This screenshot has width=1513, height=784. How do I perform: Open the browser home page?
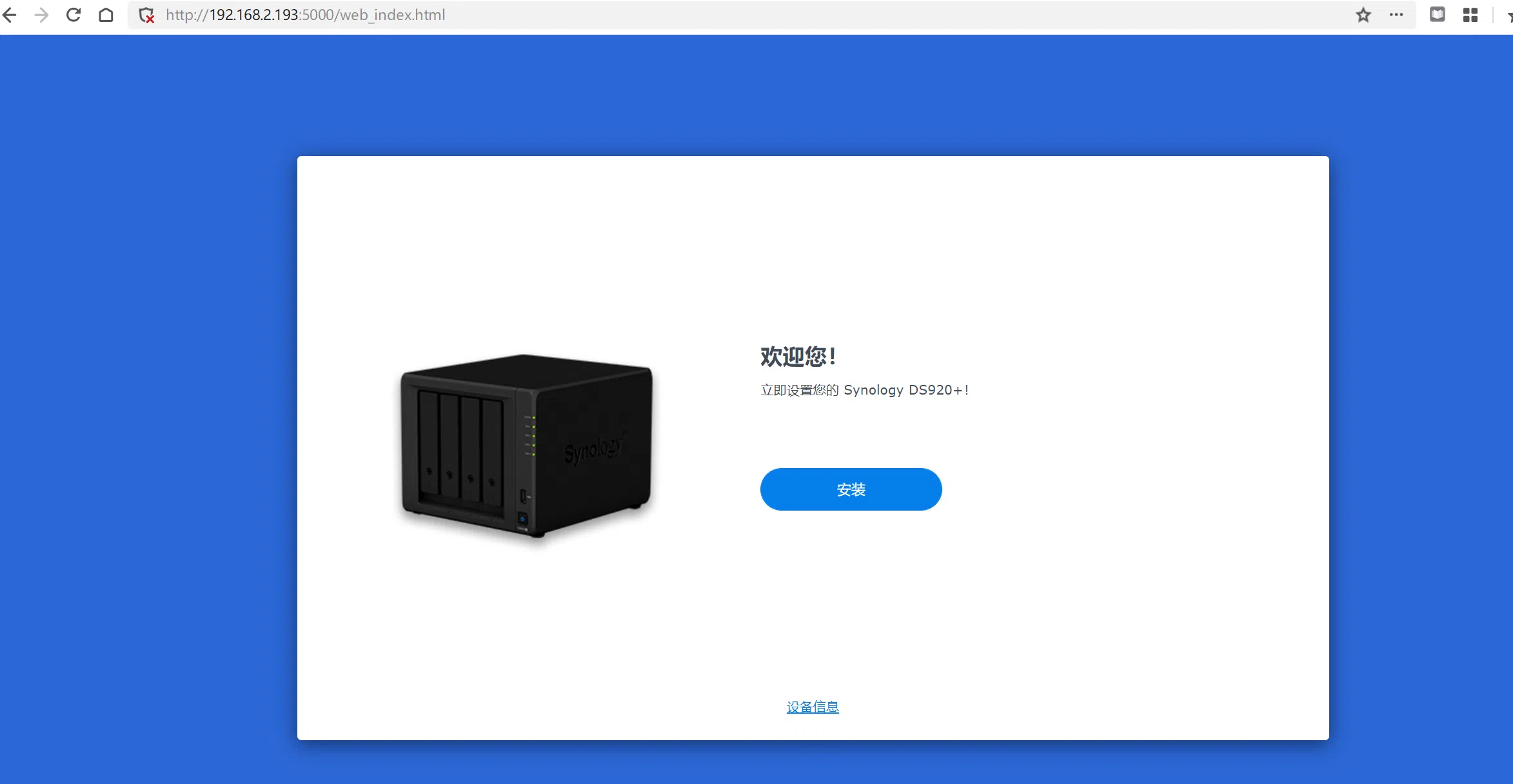(x=105, y=15)
